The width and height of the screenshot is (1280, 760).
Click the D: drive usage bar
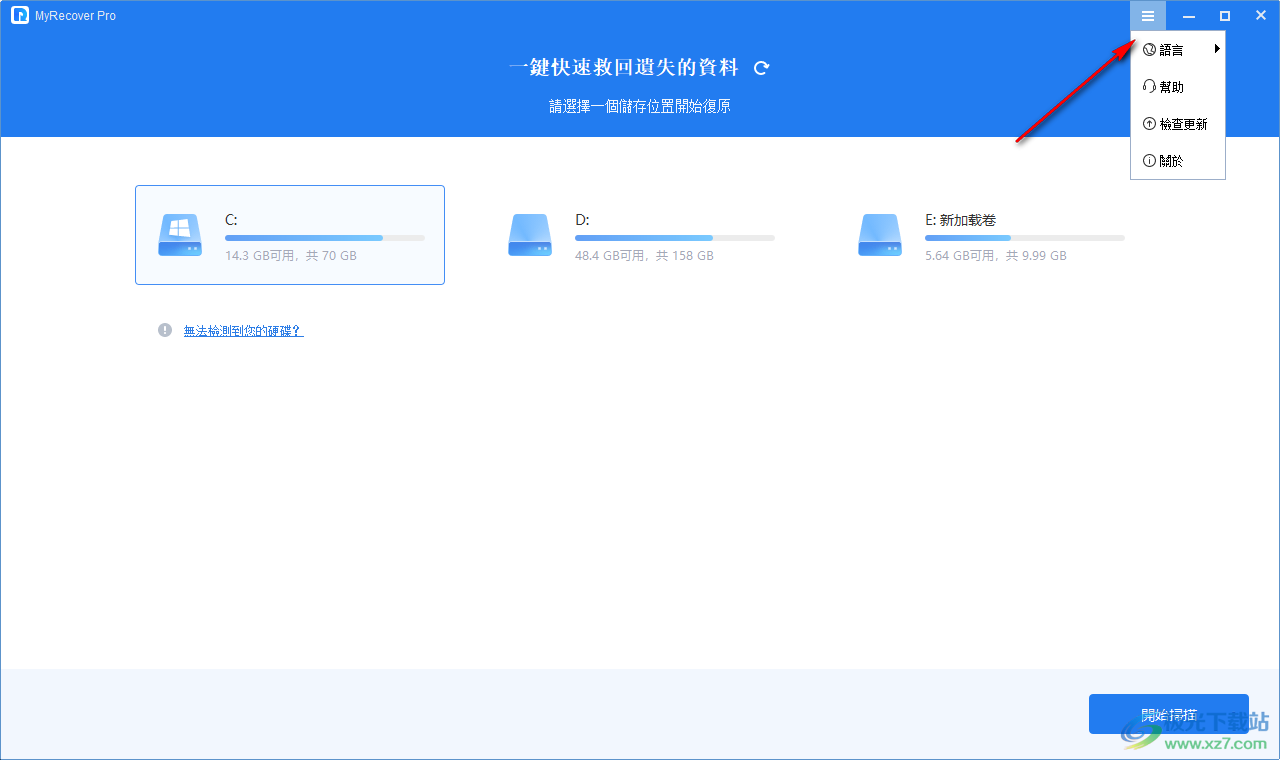[675, 237]
